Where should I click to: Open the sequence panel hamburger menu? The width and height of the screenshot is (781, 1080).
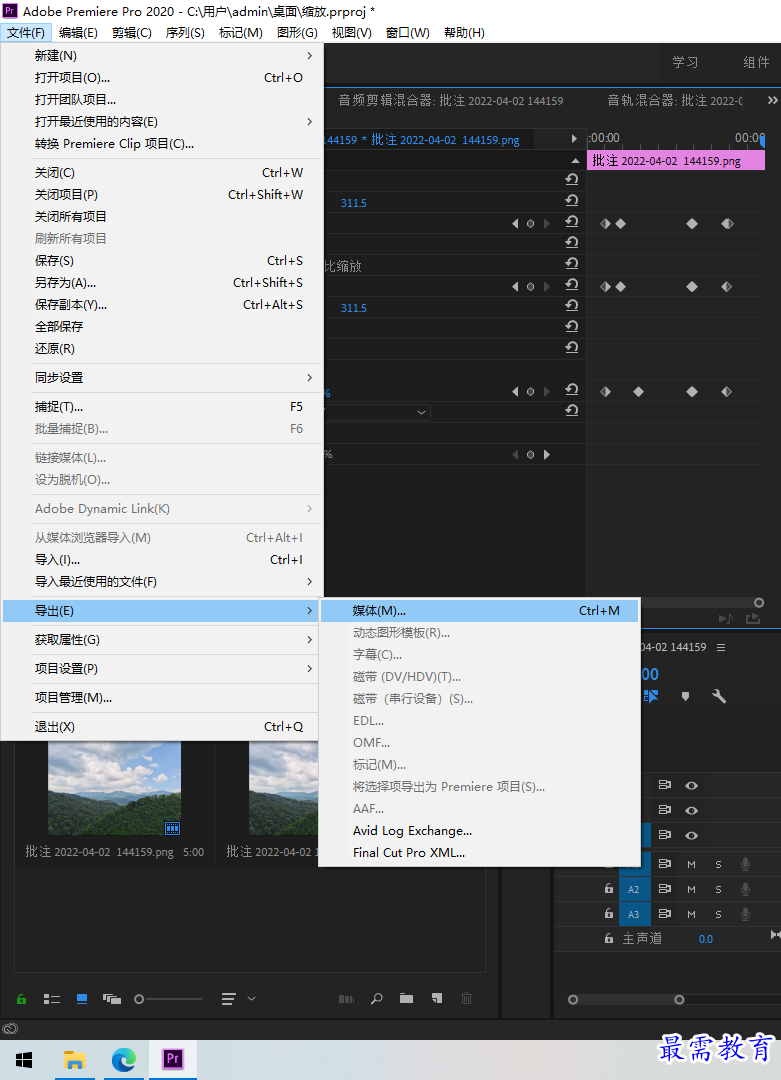point(721,647)
